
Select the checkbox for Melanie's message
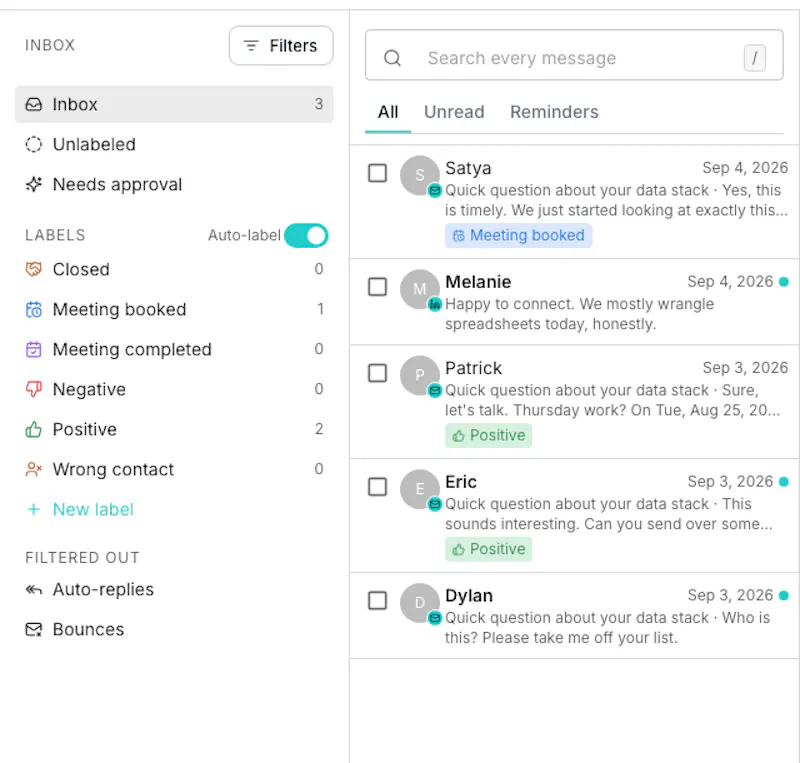pyautogui.click(x=378, y=287)
